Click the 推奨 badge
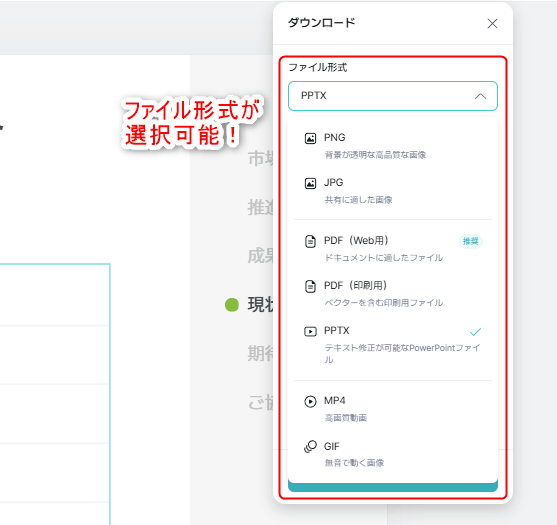Viewport: 557px width, 525px height. click(470, 241)
